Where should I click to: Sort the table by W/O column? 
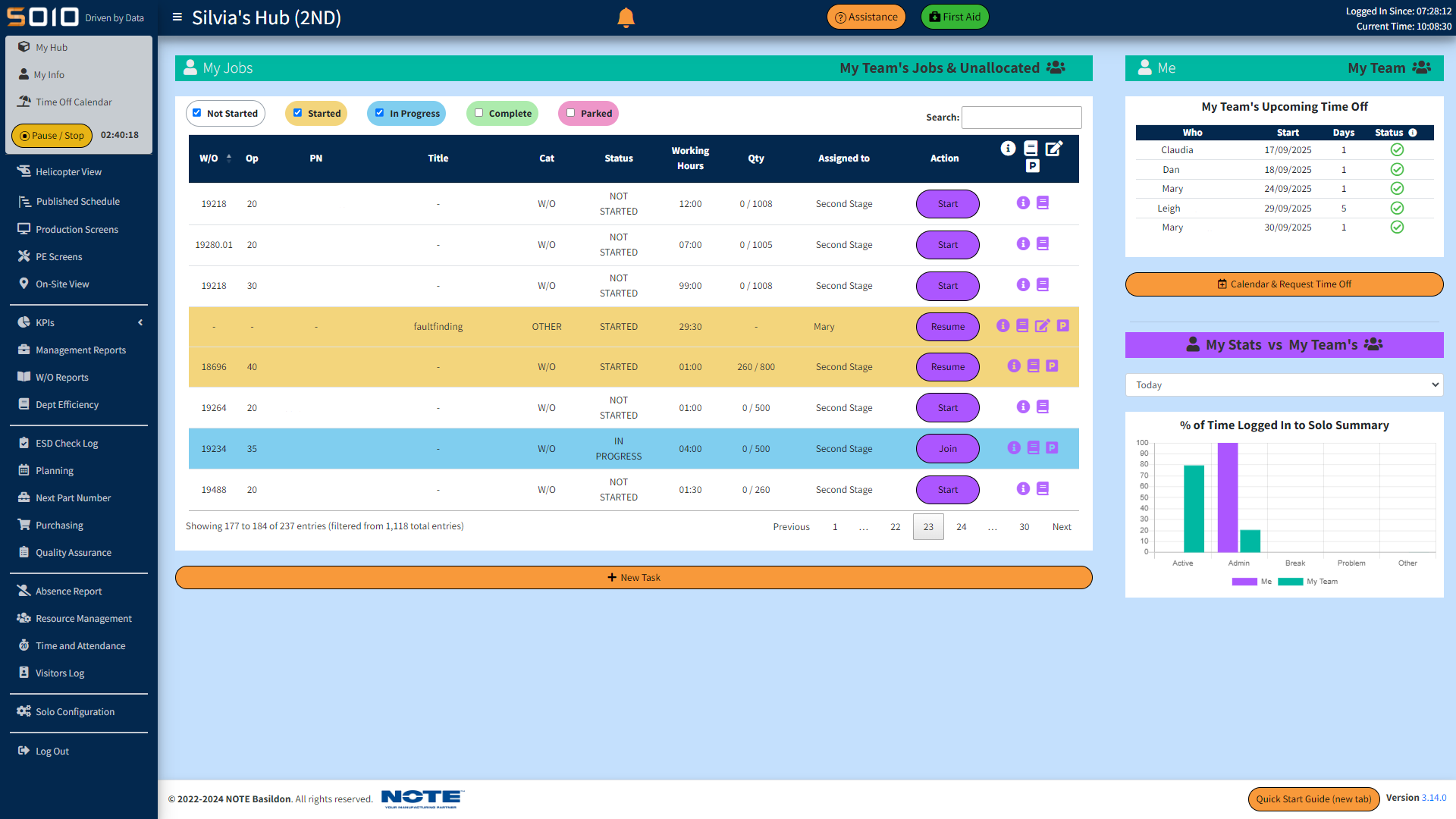click(209, 158)
